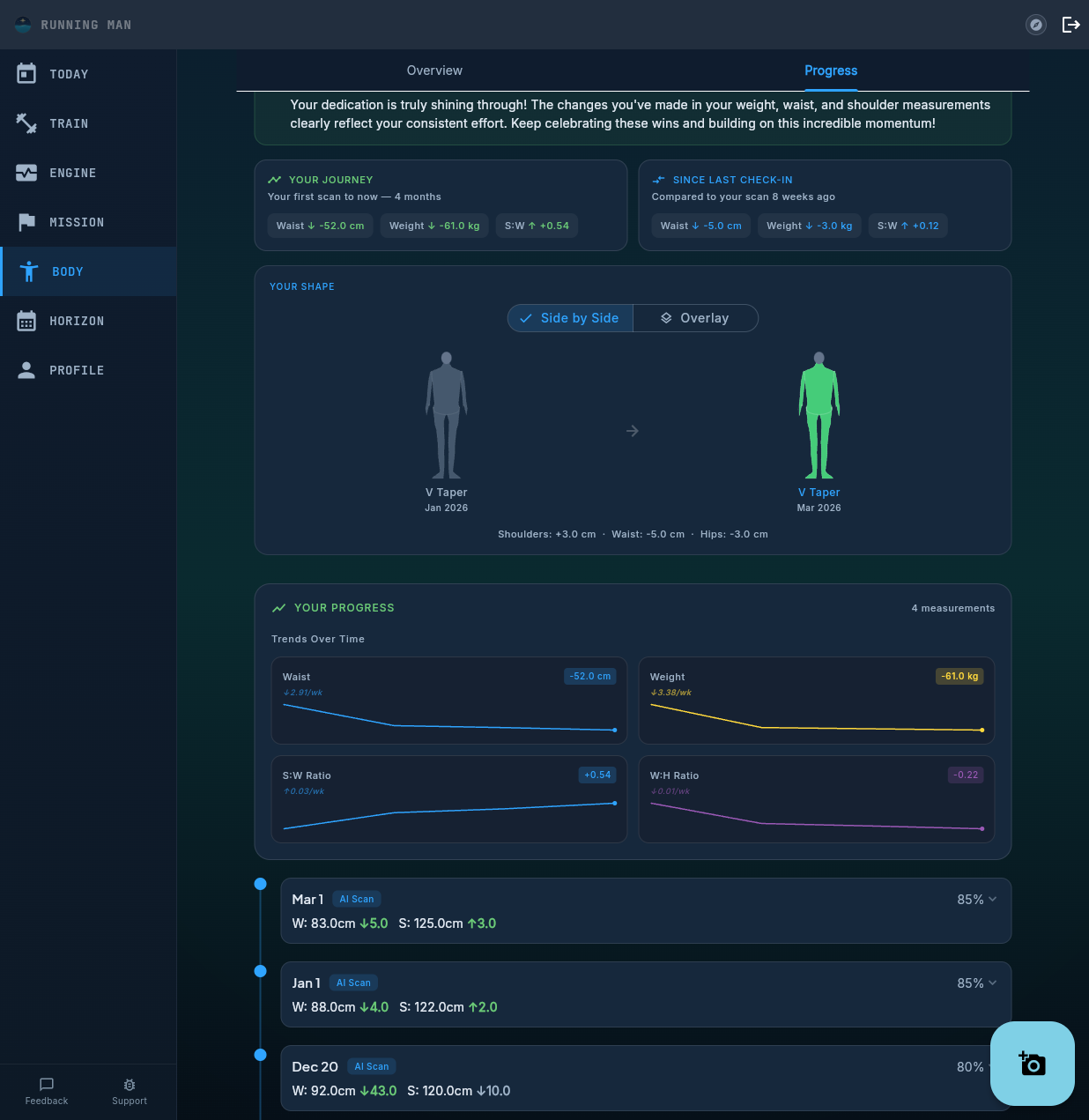Open the Feedback dialog
1089x1120 pixels.
coord(46,1091)
